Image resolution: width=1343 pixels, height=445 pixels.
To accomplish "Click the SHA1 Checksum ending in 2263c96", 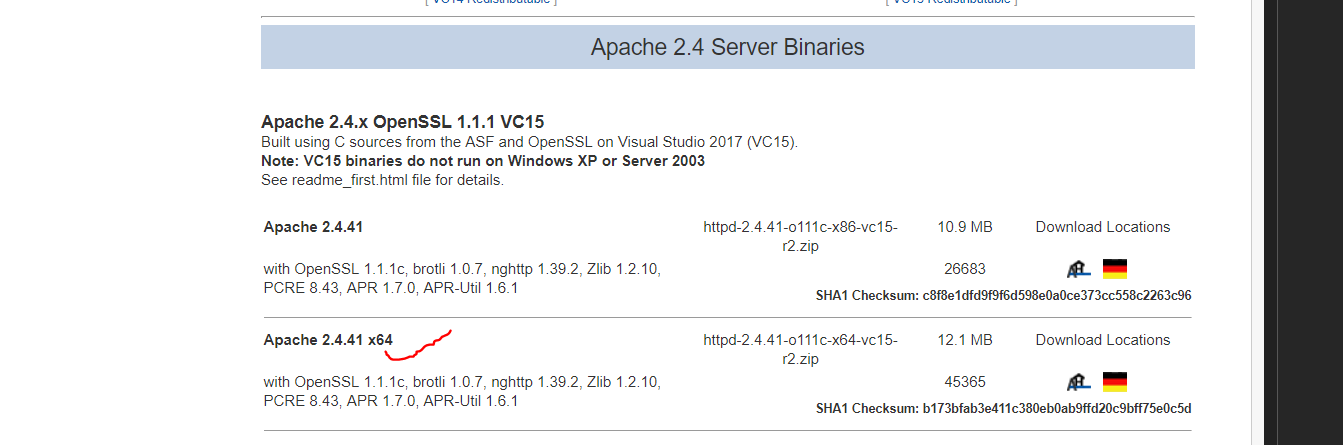I will point(1003,296).
